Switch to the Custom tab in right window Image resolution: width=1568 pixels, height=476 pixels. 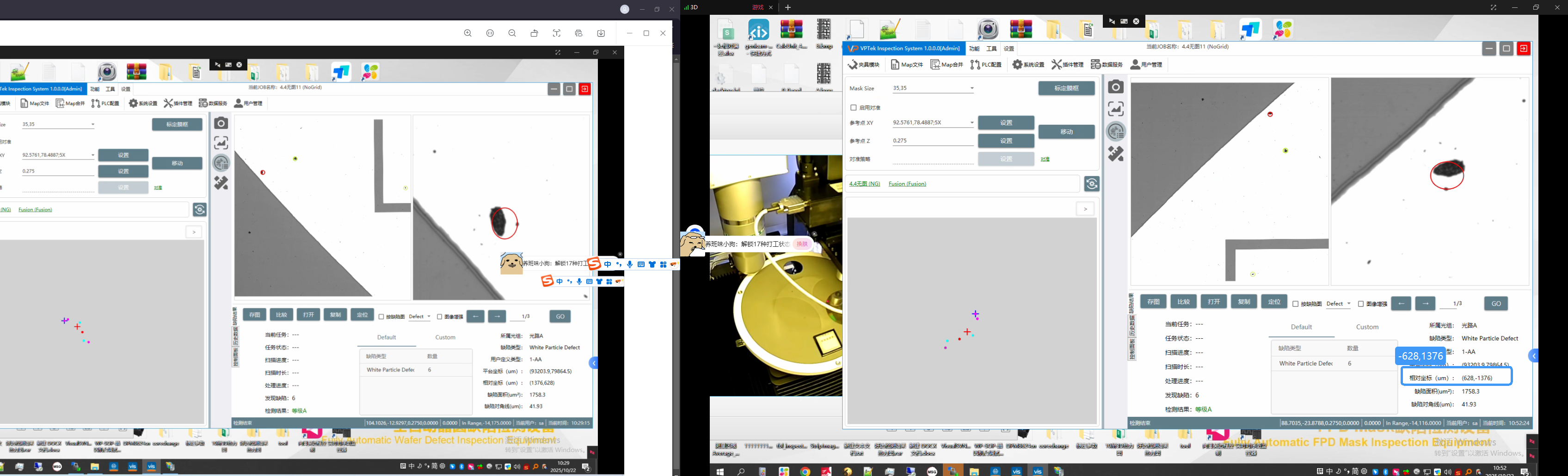point(1367,327)
